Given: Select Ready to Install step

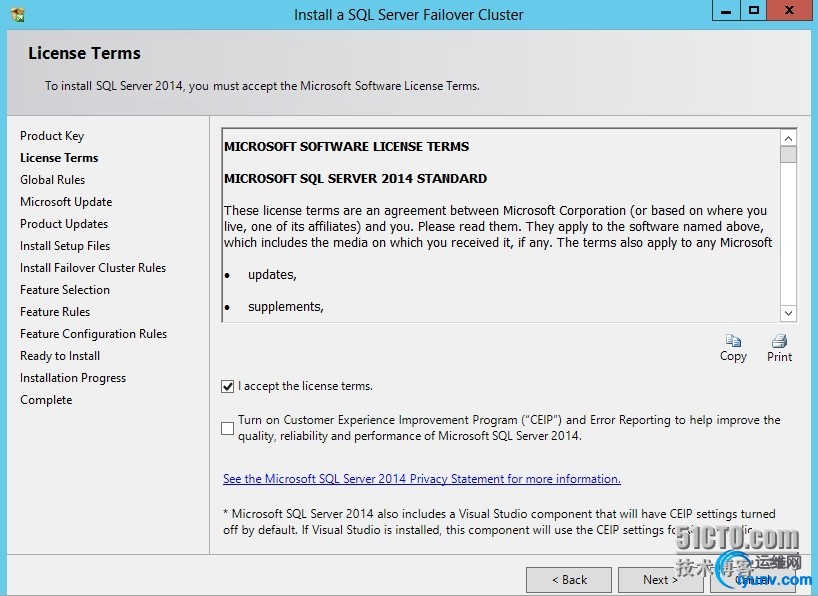Looking at the screenshot, I should 60,356.
